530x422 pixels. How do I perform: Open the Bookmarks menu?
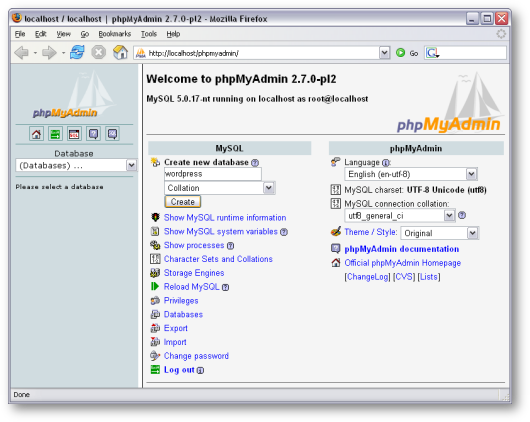tap(115, 34)
